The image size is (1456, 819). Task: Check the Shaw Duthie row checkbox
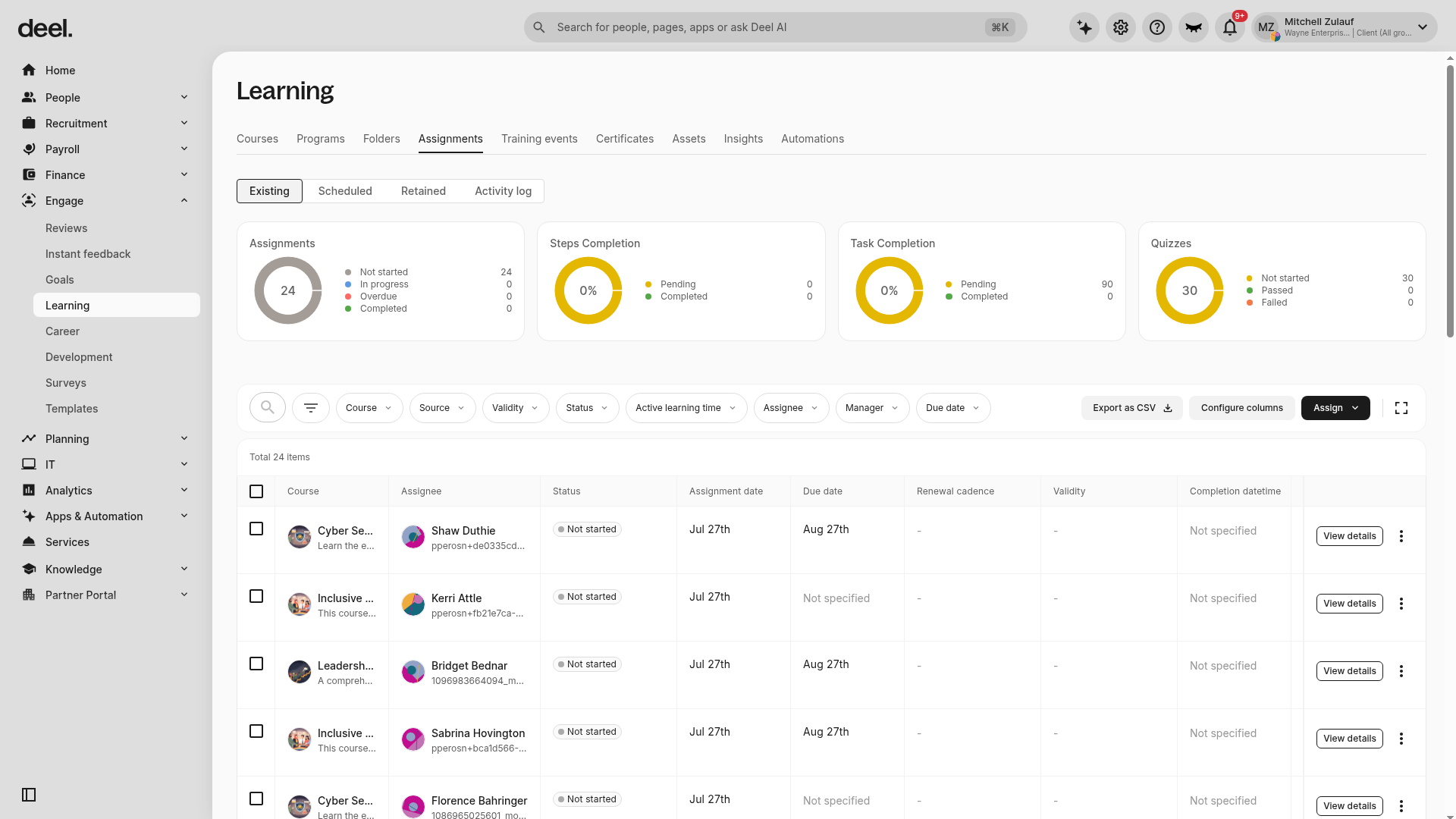click(256, 529)
